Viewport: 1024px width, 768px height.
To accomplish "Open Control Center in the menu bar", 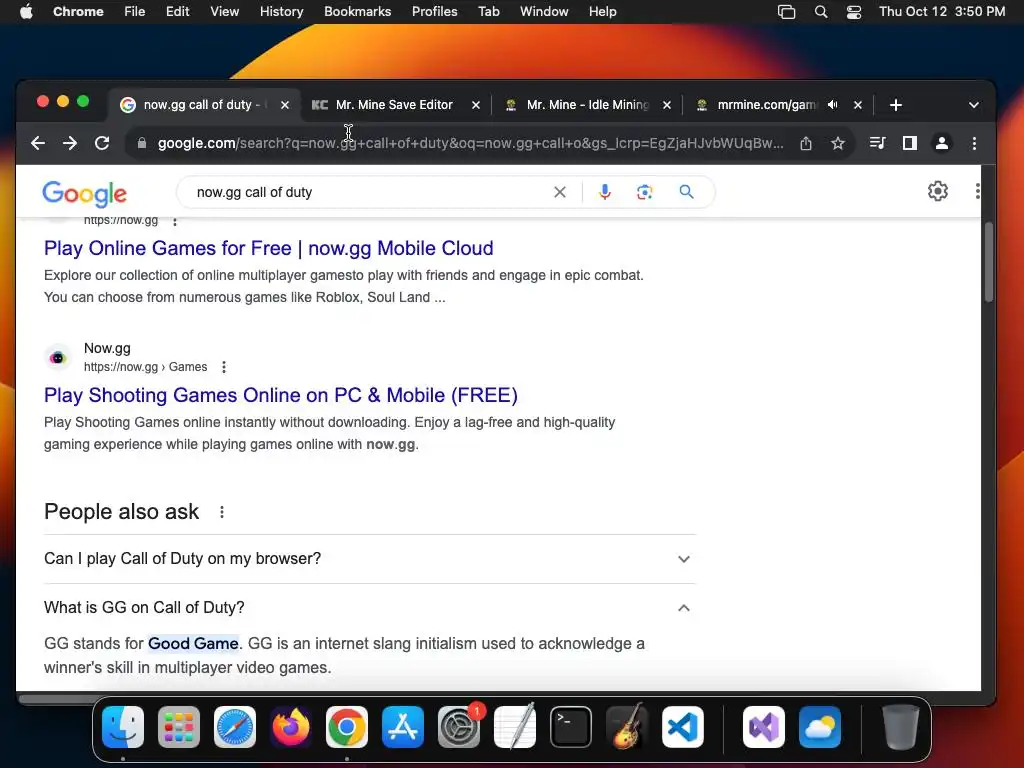I will point(854,12).
